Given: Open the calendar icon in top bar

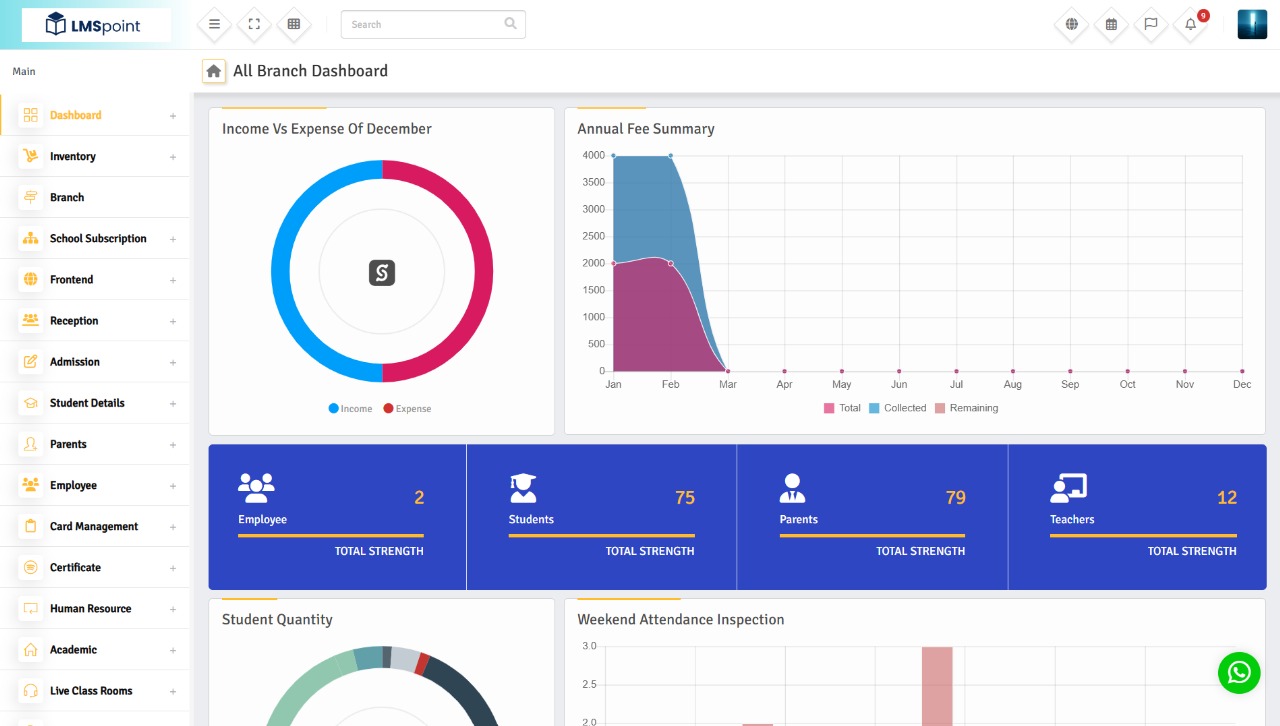Looking at the screenshot, I should tap(1110, 24).
